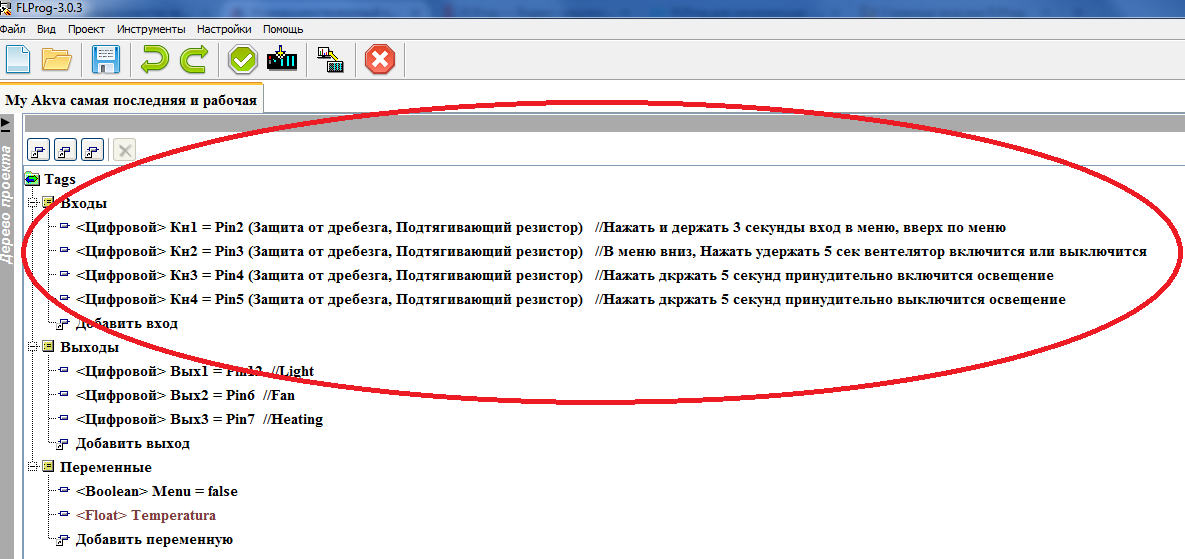Compile the project with the board upload icon

click(x=282, y=60)
